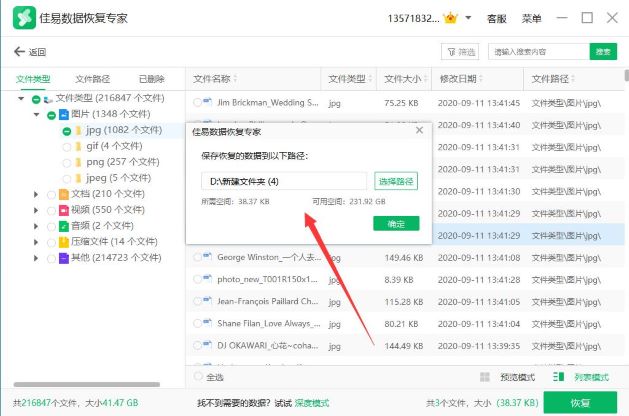
Task: Switch to 列表模式 list icon
Action: pos(558,377)
